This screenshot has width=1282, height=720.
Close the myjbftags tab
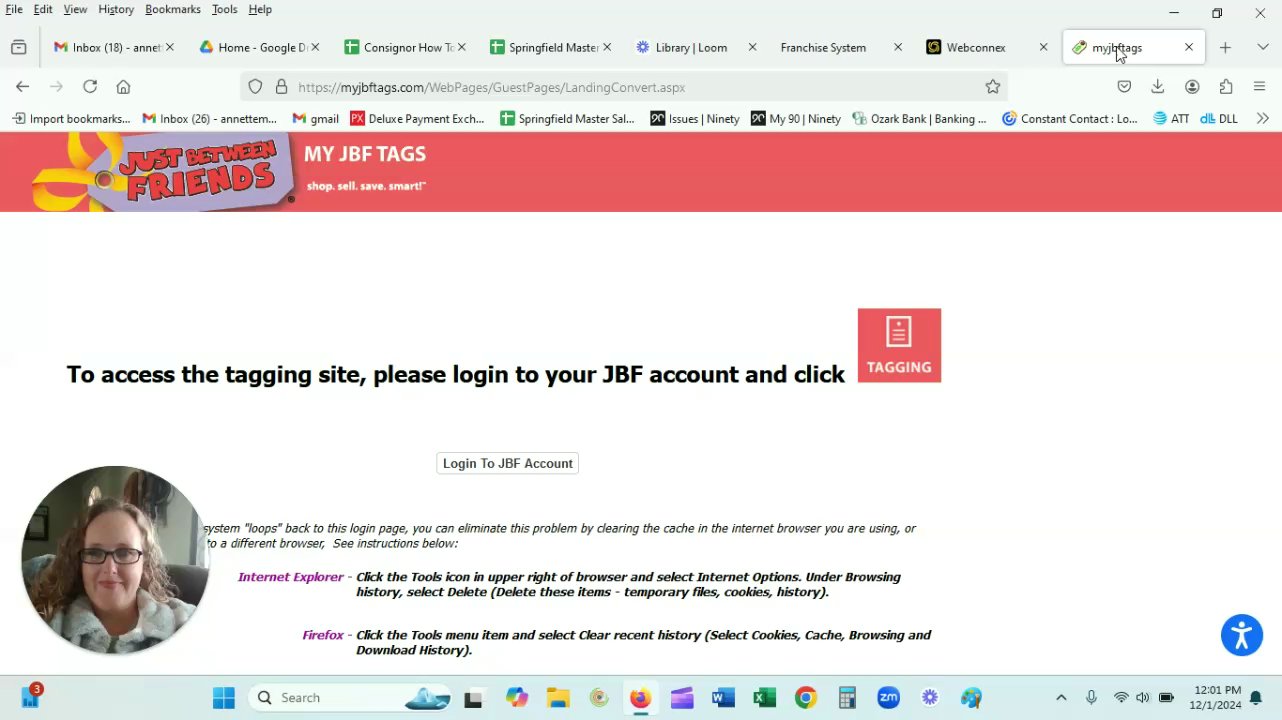pyautogui.click(x=1189, y=47)
